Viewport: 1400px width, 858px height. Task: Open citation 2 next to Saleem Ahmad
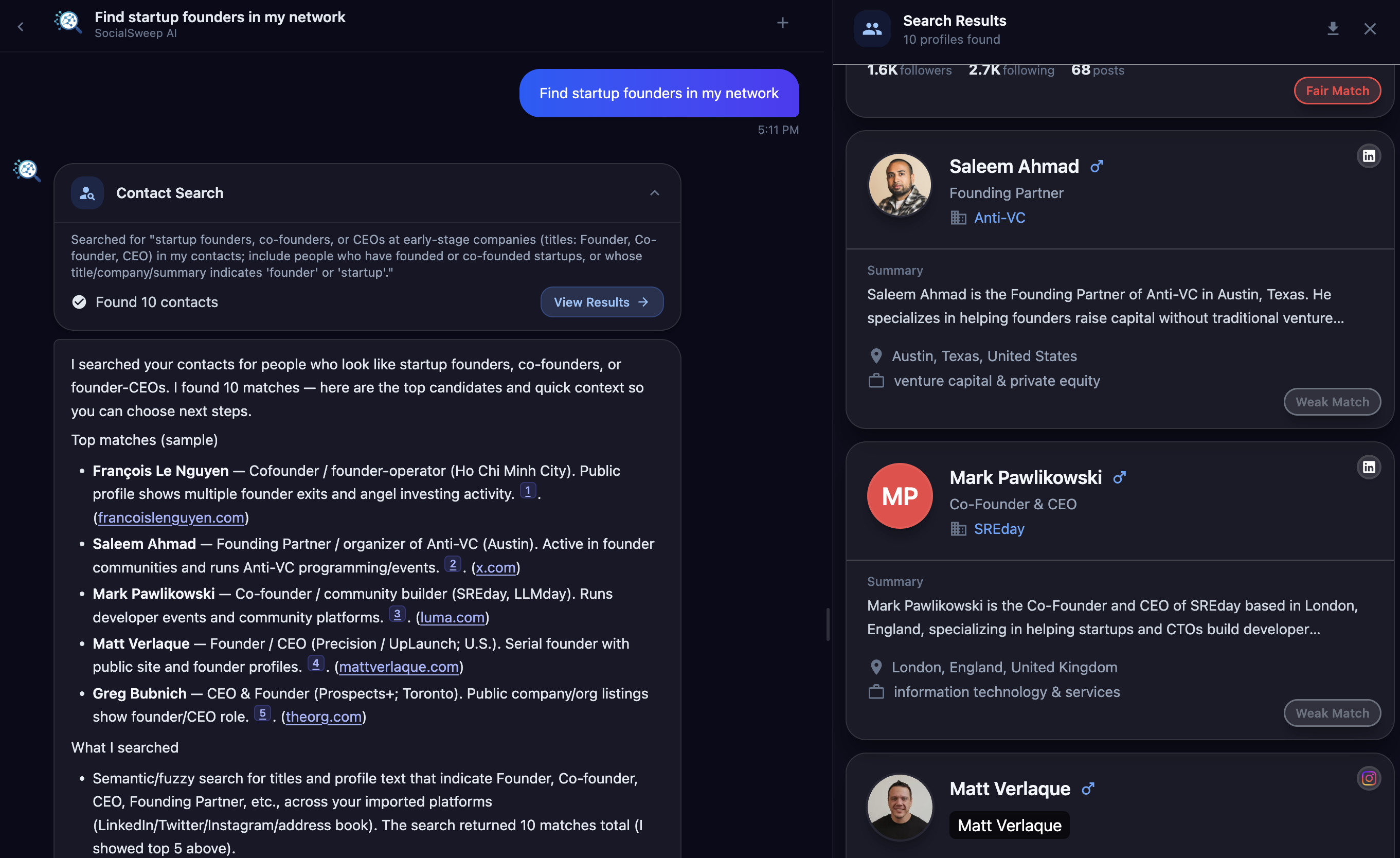click(453, 563)
